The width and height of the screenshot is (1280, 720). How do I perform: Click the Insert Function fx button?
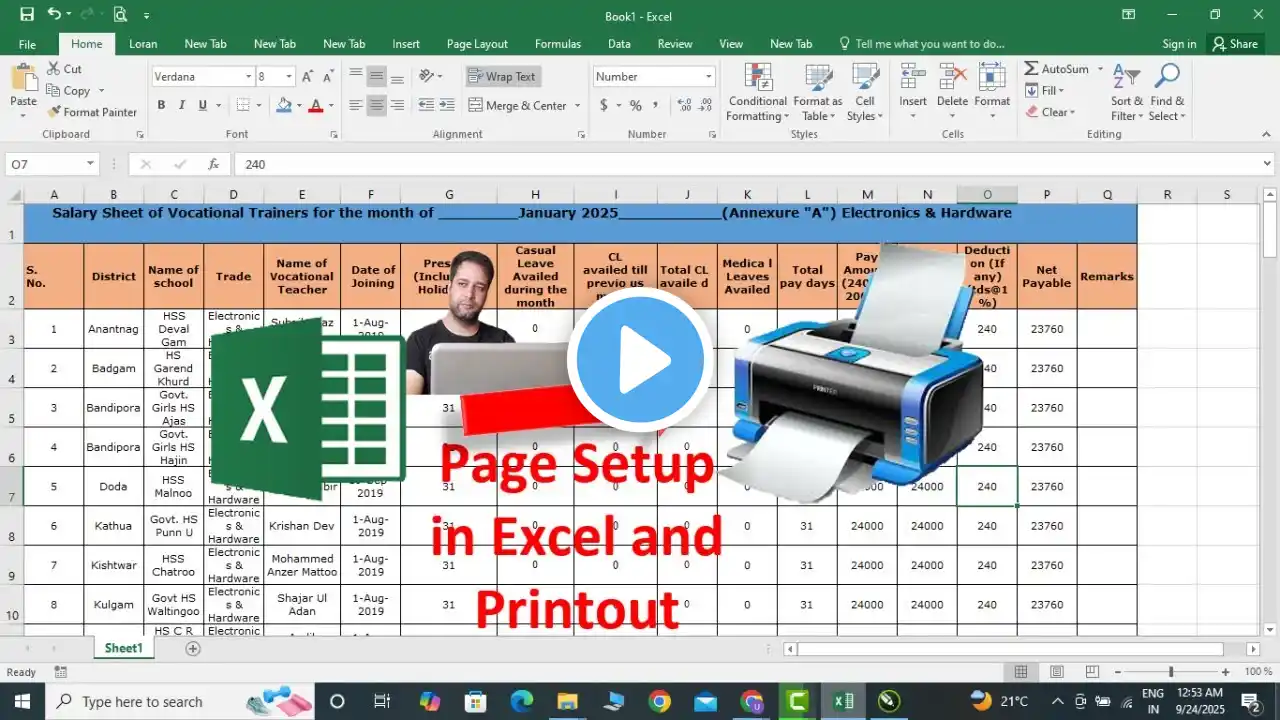tap(213, 164)
